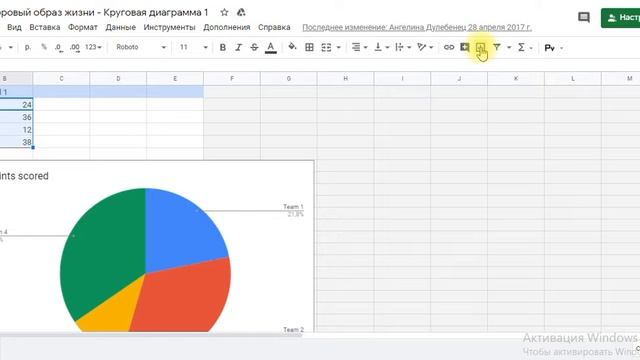Open the Формат menu
Viewport: 640px width, 360px height.
(x=83, y=27)
